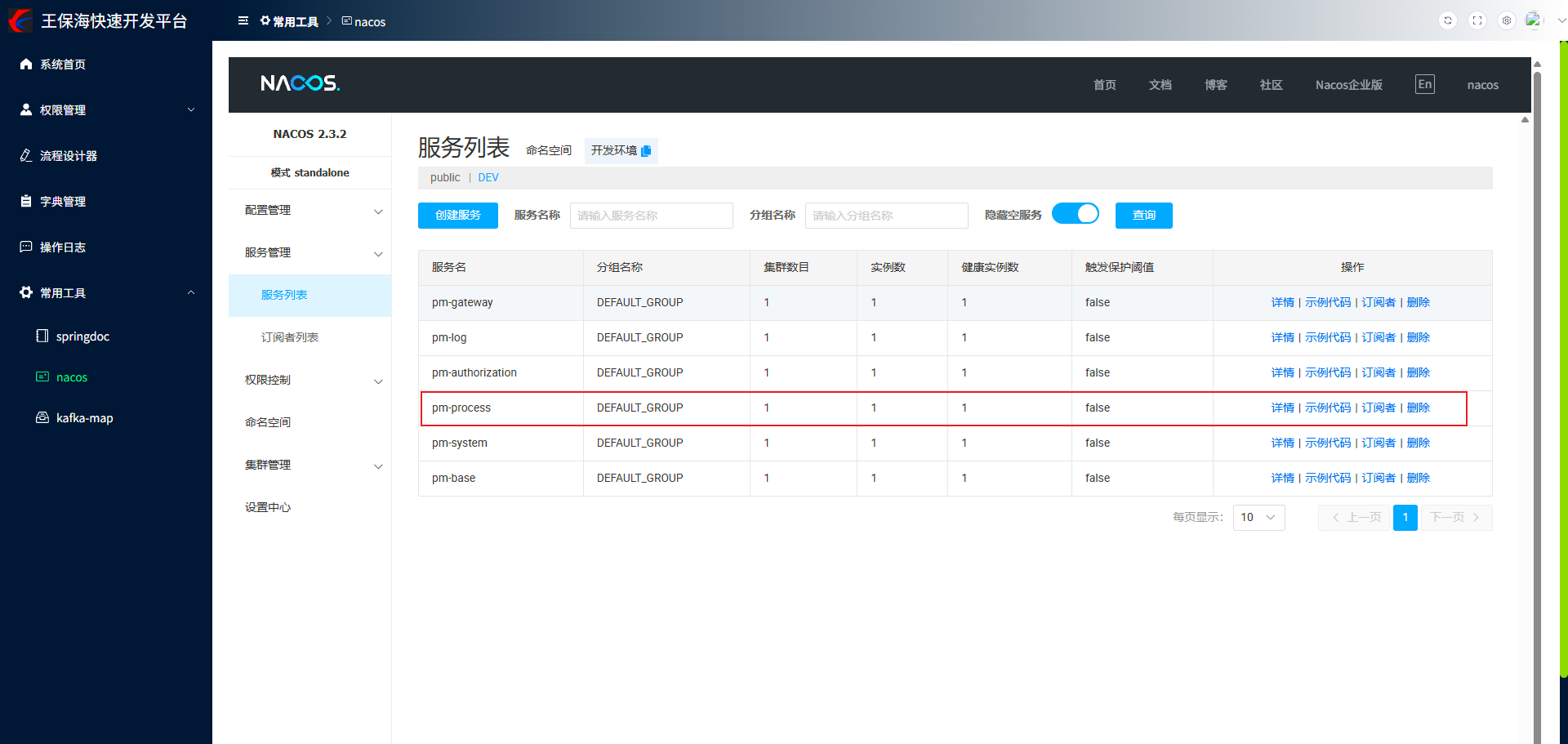
Task: Open Nacos企业版 header link
Action: pyautogui.click(x=1349, y=85)
